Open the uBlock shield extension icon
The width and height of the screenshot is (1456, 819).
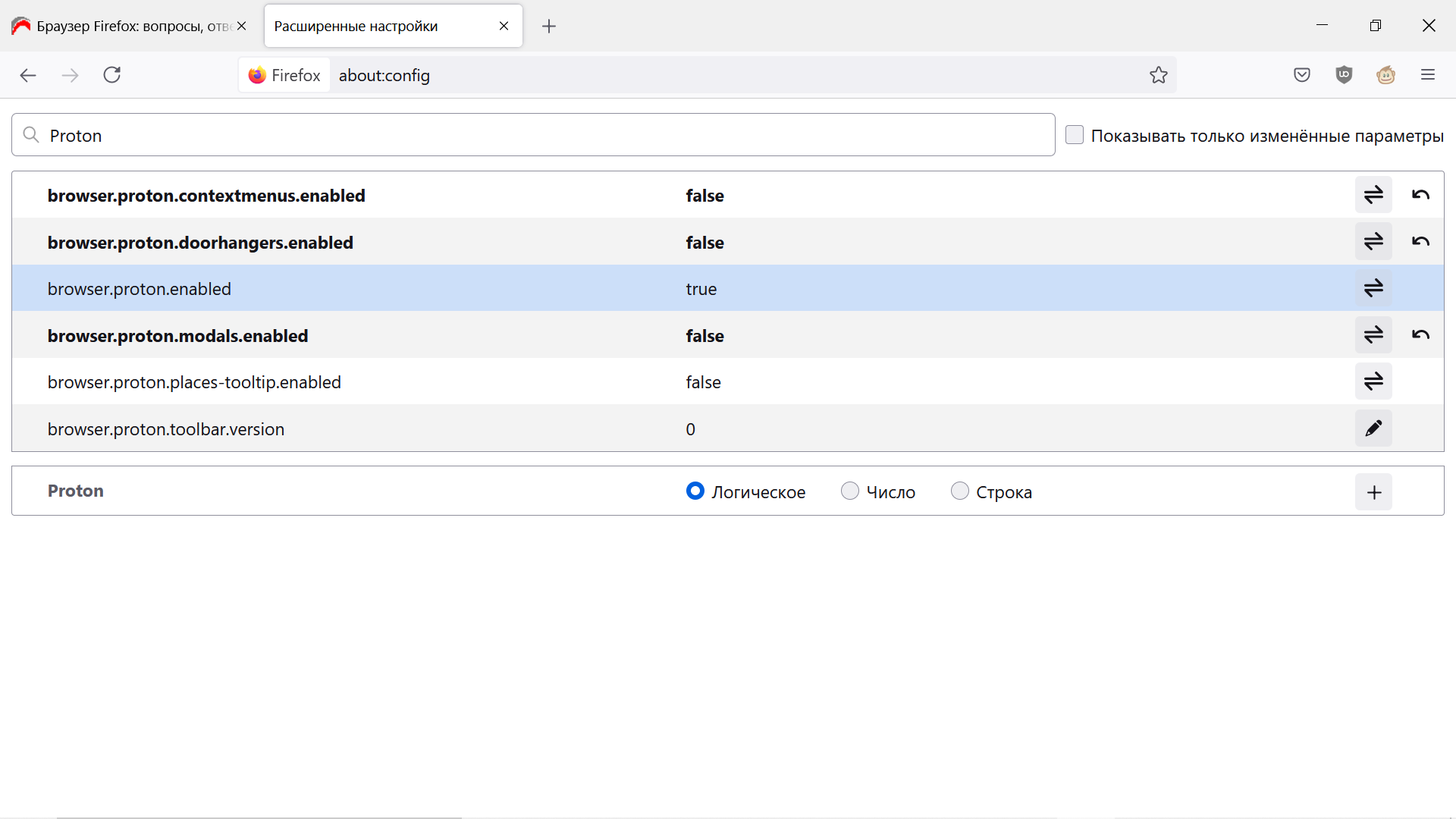coord(1344,75)
